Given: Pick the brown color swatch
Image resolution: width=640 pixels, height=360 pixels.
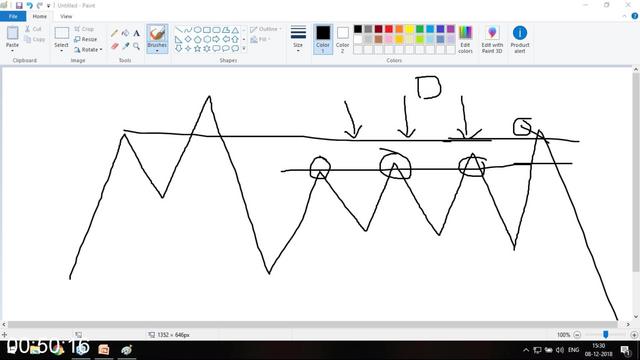Looking at the screenshot, I should pyautogui.click(x=378, y=39).
